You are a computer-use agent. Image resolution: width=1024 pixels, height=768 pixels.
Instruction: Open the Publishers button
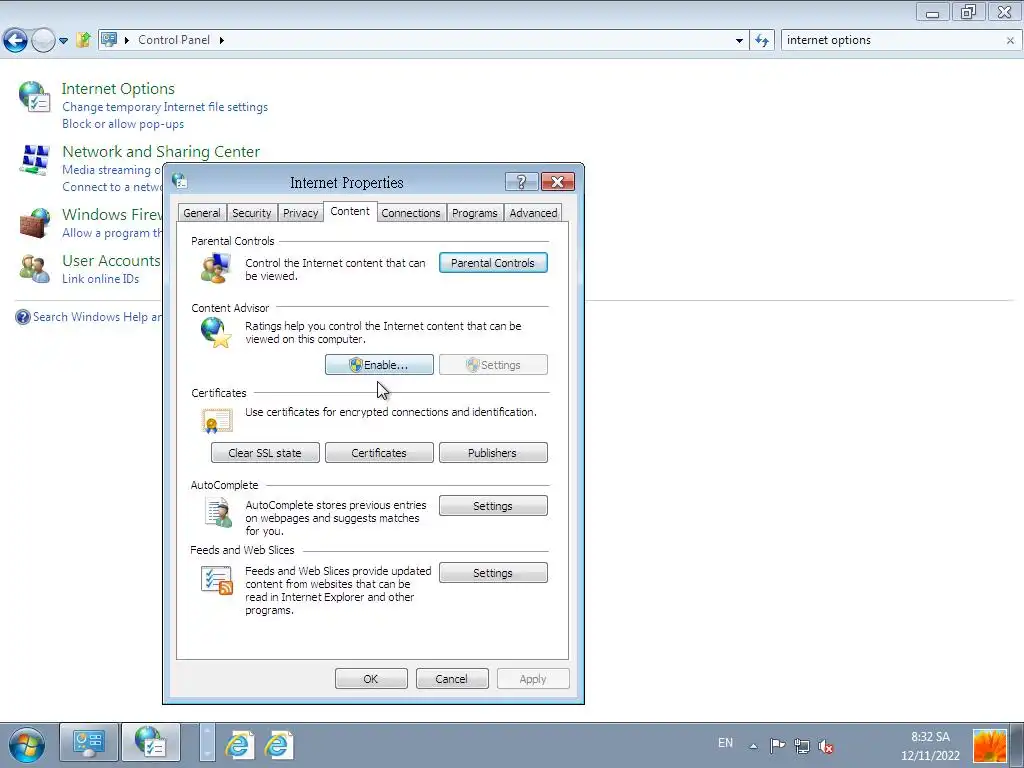(493, 453)
